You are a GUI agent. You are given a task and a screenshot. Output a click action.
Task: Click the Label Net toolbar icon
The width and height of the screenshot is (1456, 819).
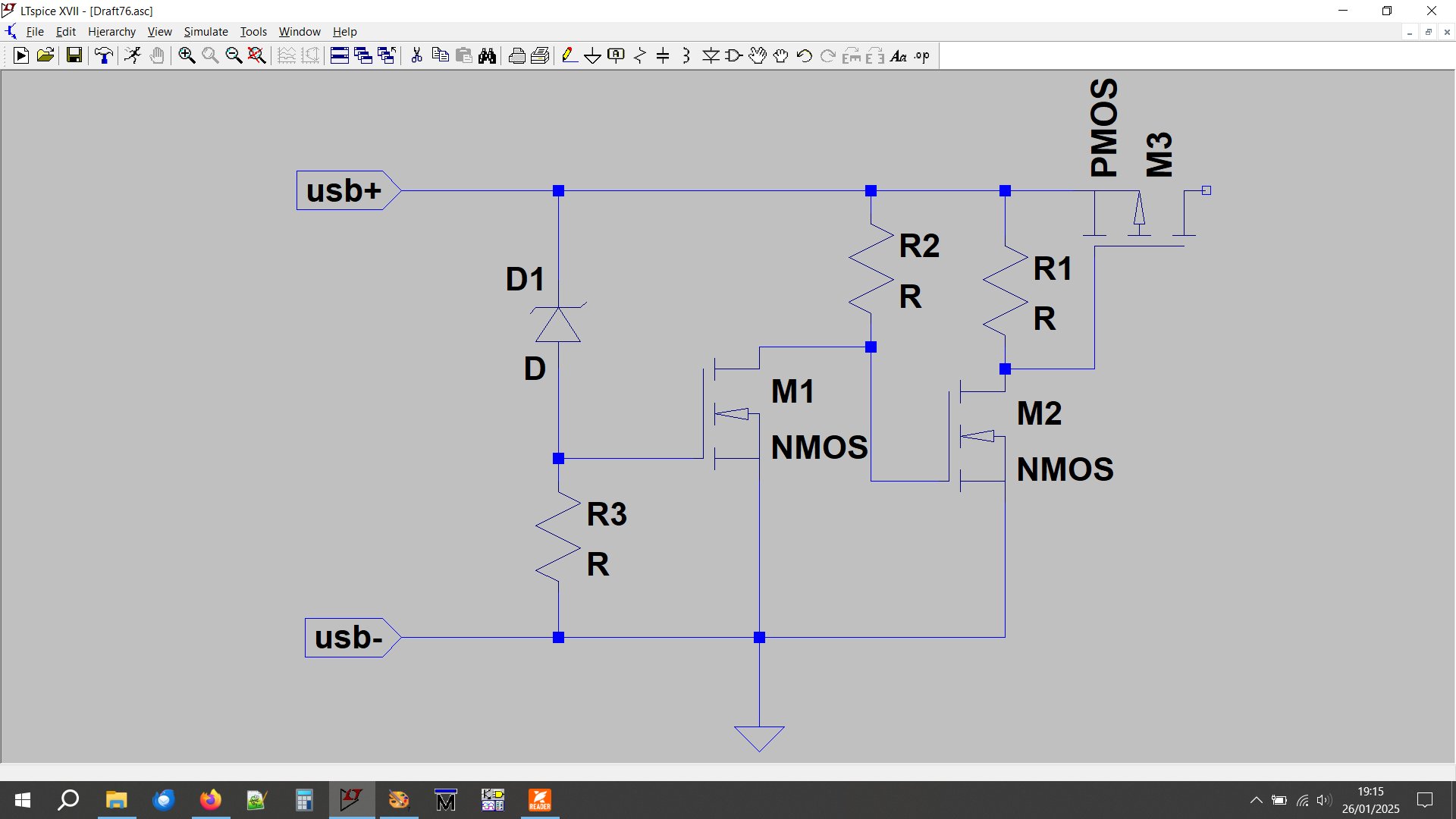click(x=616, y=55)
